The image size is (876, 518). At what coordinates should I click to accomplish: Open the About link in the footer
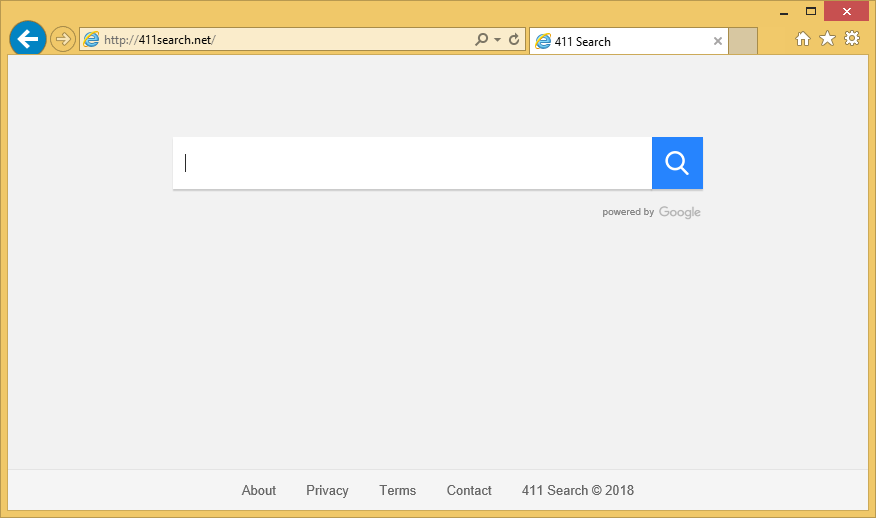click(259, 490)
